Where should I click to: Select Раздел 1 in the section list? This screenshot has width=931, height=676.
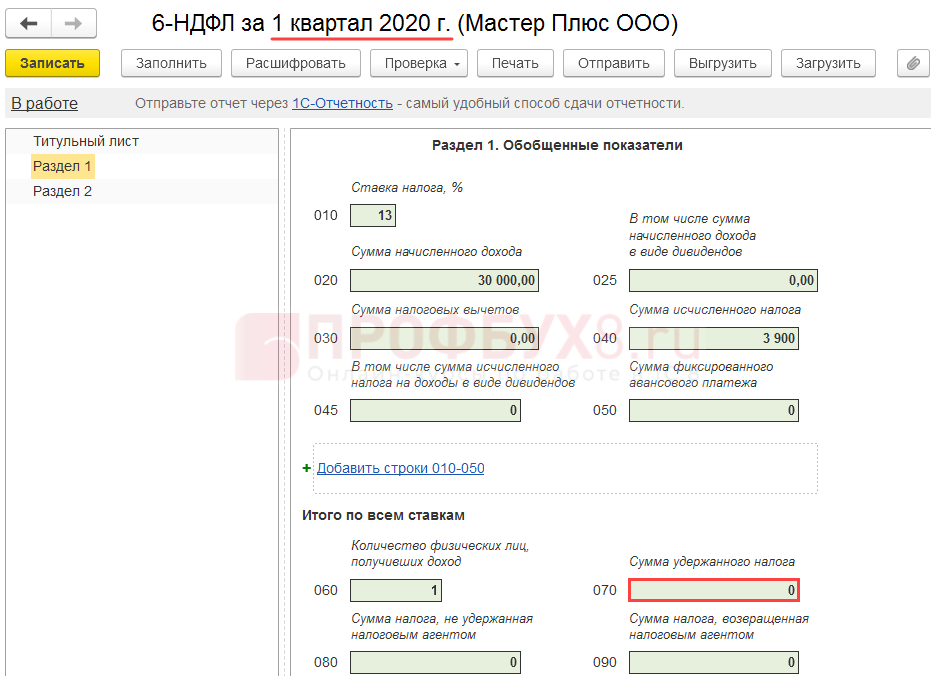point(62,166)
